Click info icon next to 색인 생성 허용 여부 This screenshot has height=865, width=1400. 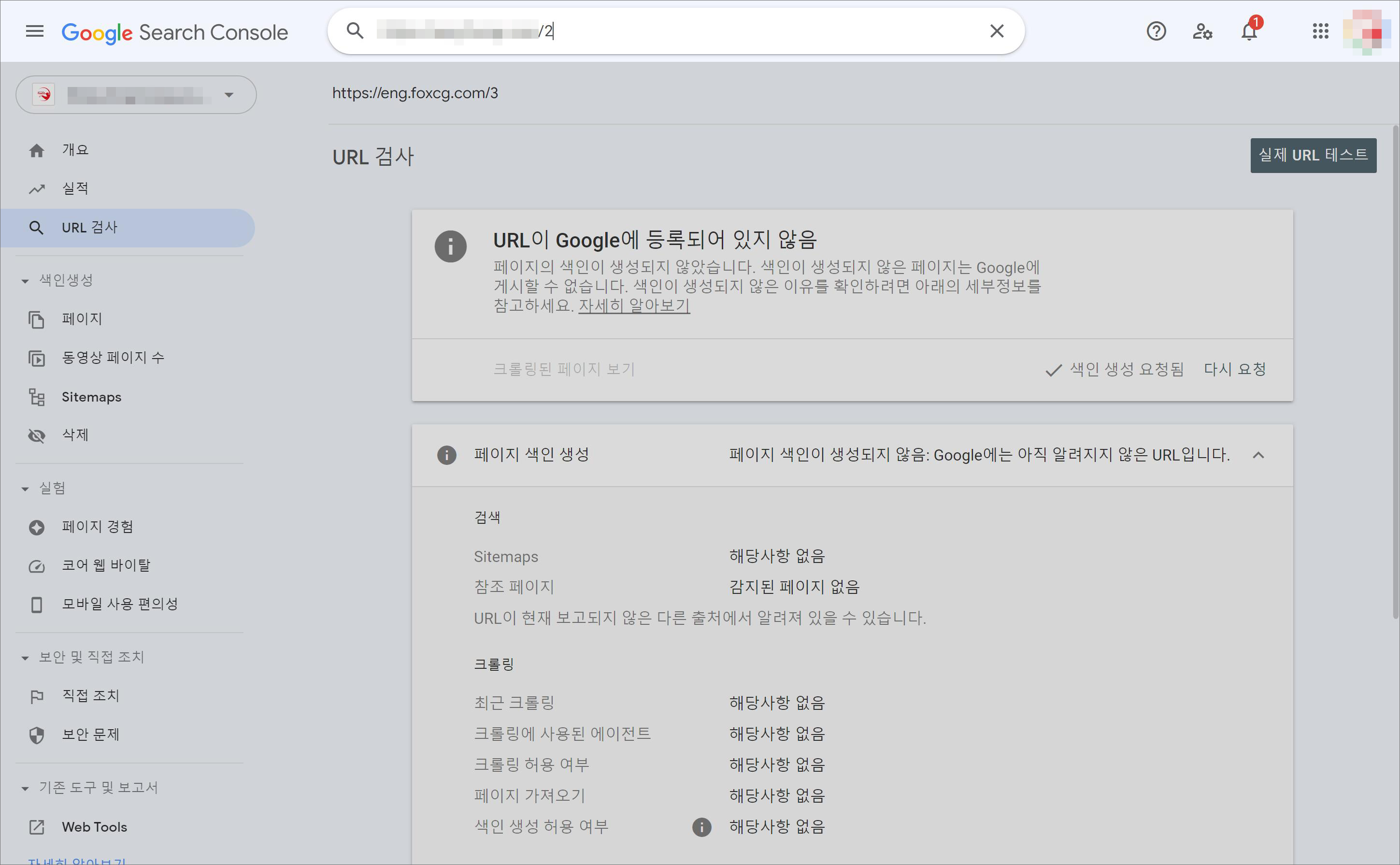(x=702, y=827)
